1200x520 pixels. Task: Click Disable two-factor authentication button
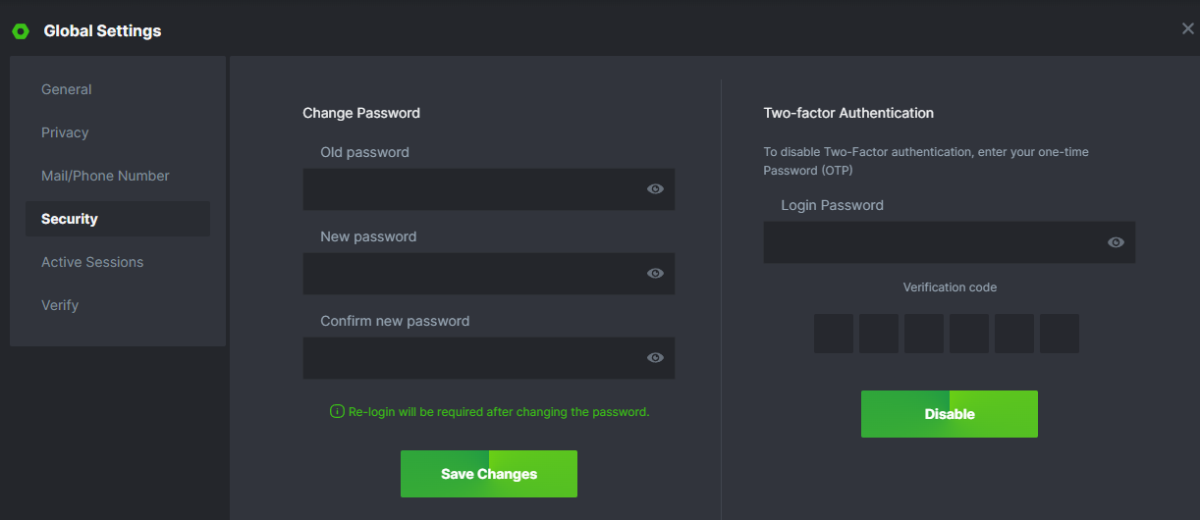(x=949, y=414)
